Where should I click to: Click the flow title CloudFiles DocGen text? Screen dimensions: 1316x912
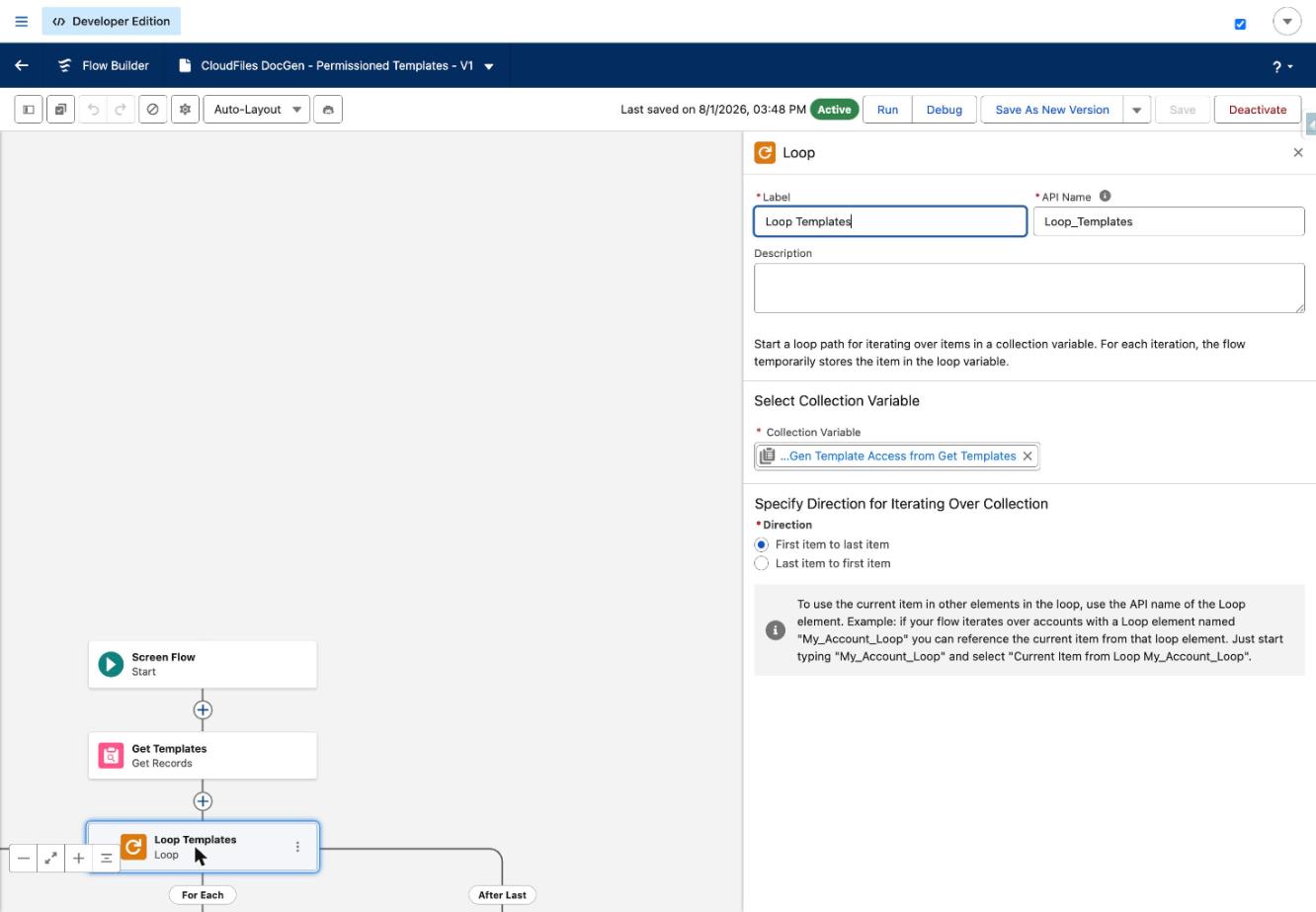point(339,66)
